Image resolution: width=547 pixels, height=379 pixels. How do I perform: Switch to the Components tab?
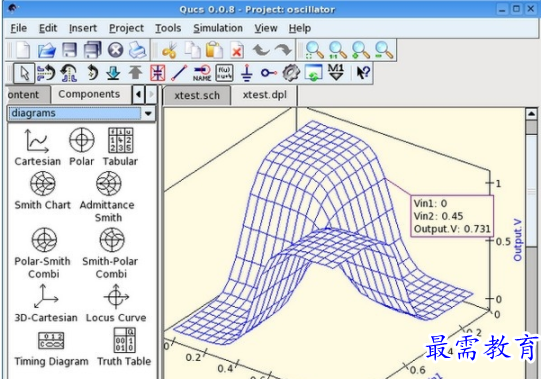coord(90,94)
